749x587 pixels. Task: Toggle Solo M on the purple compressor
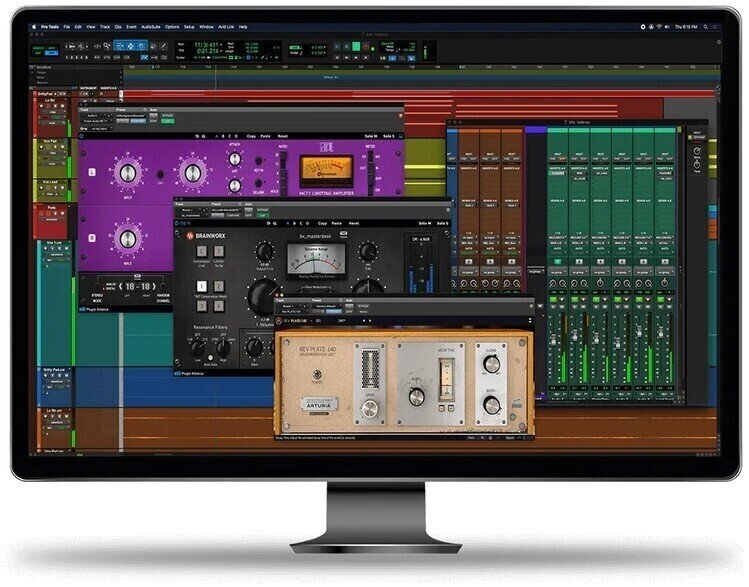pos(371,136)
